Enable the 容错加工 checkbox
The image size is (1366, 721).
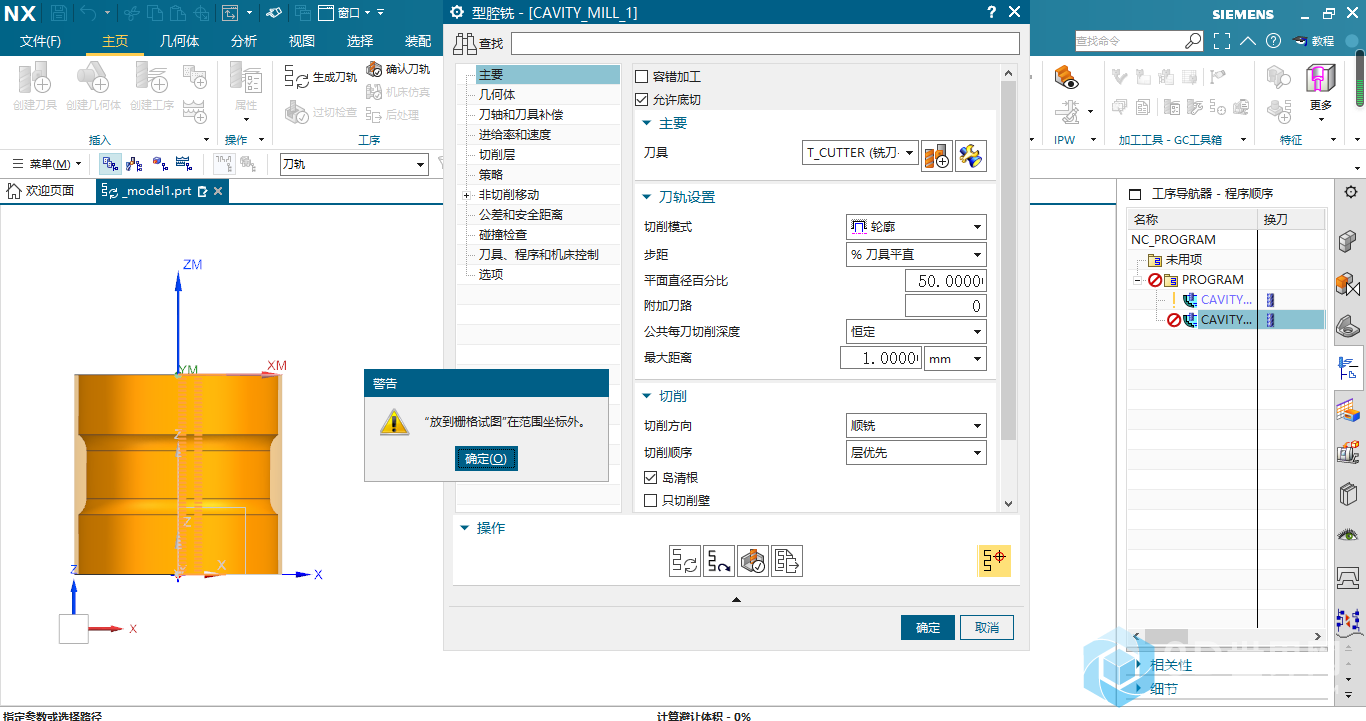pyautogui.click(x=642, y=77)
